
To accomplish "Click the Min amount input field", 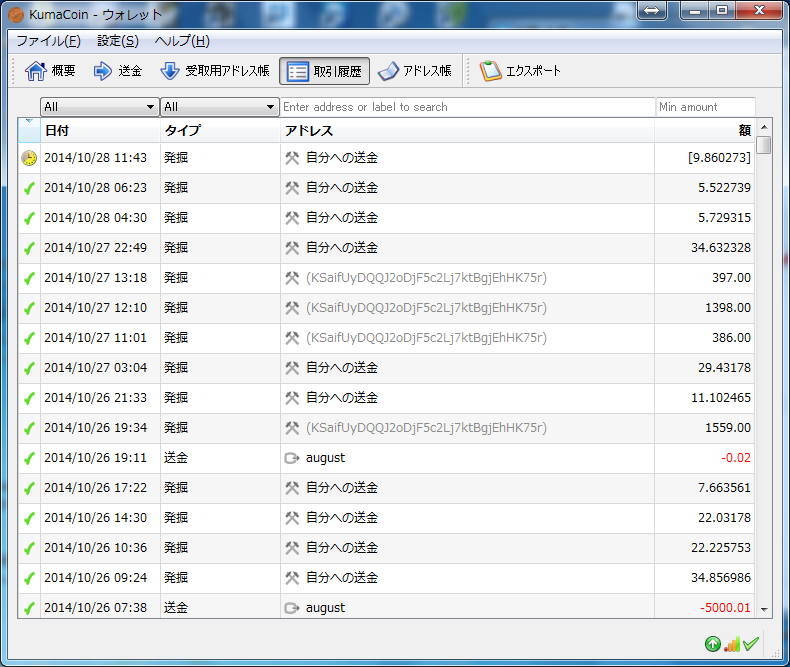I will point(704,107).
